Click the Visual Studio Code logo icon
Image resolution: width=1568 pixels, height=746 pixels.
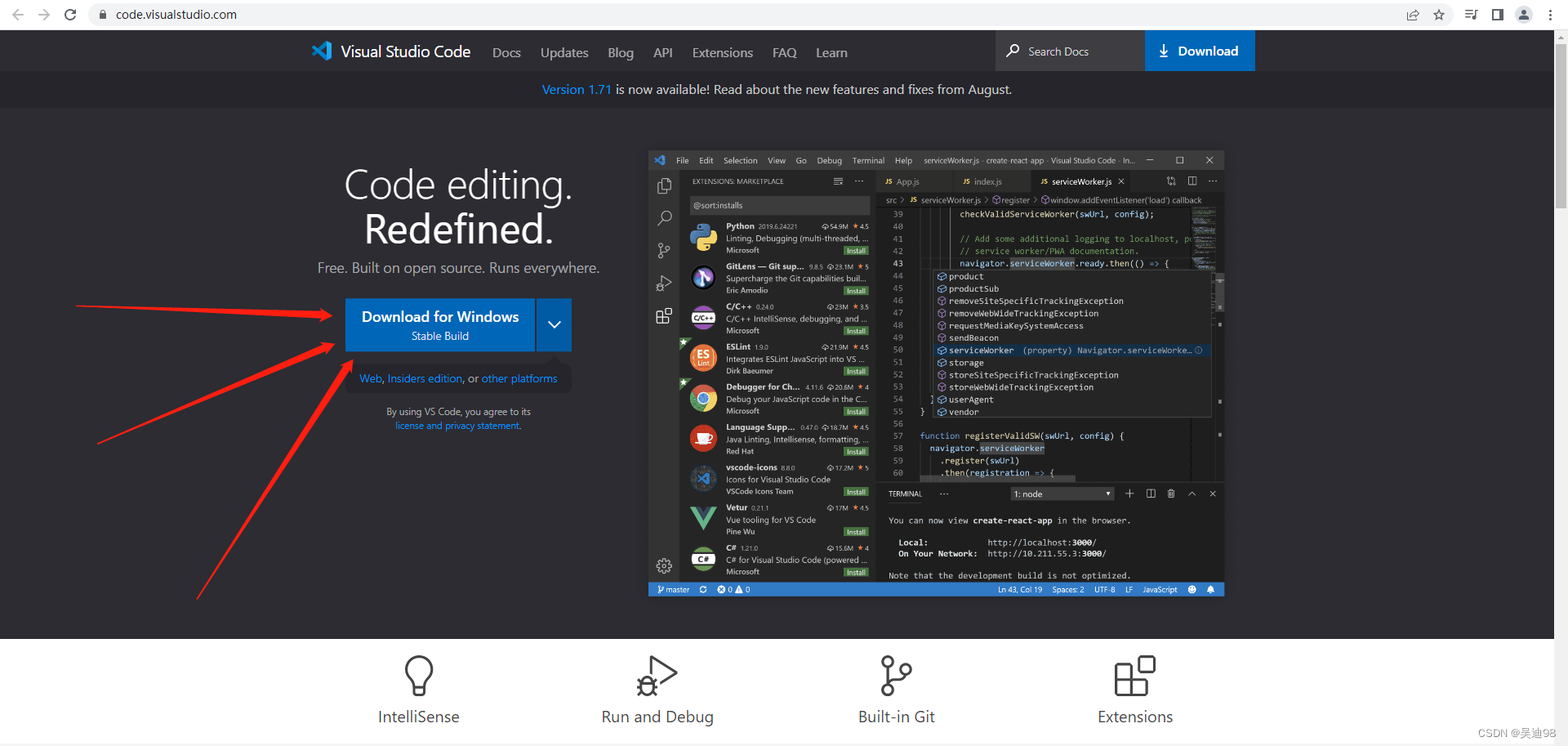click(322, 51)
